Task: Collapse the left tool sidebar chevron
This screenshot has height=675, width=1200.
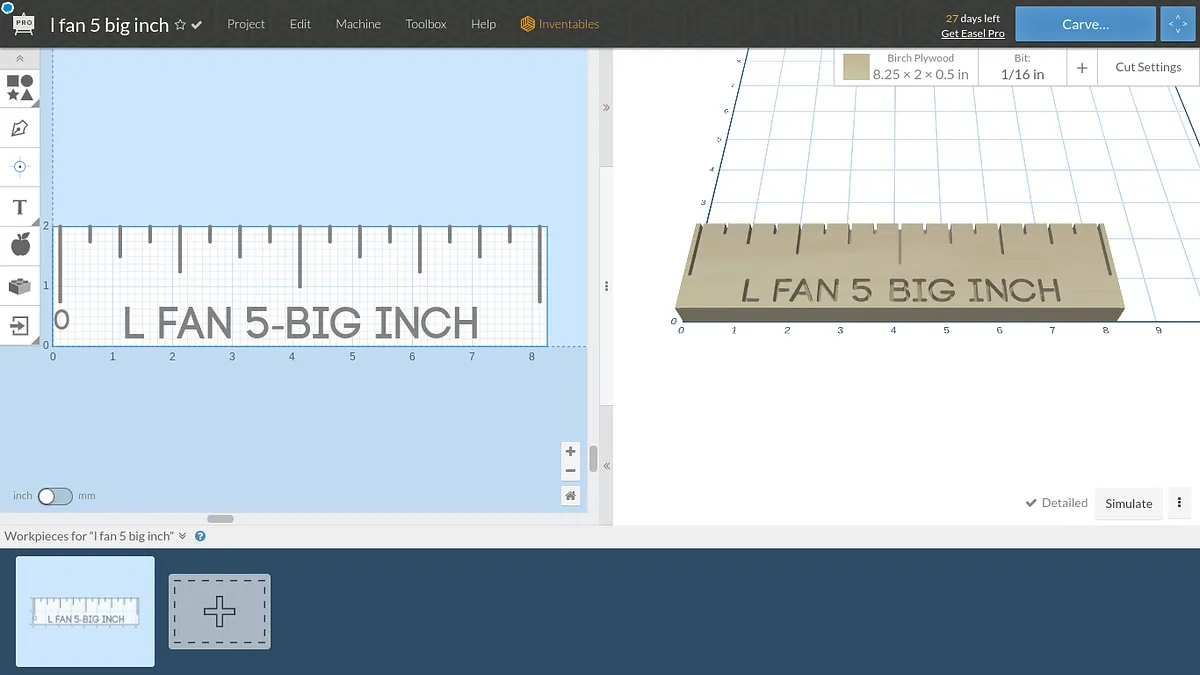Action: pos(19,59)
